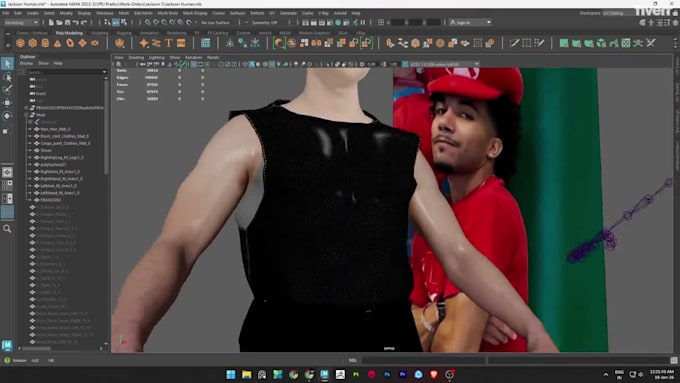Create a polygon sphere from shelf
The width and height of the screenshot is (680, 383).
pyautogui.click(x=20, y=43)
